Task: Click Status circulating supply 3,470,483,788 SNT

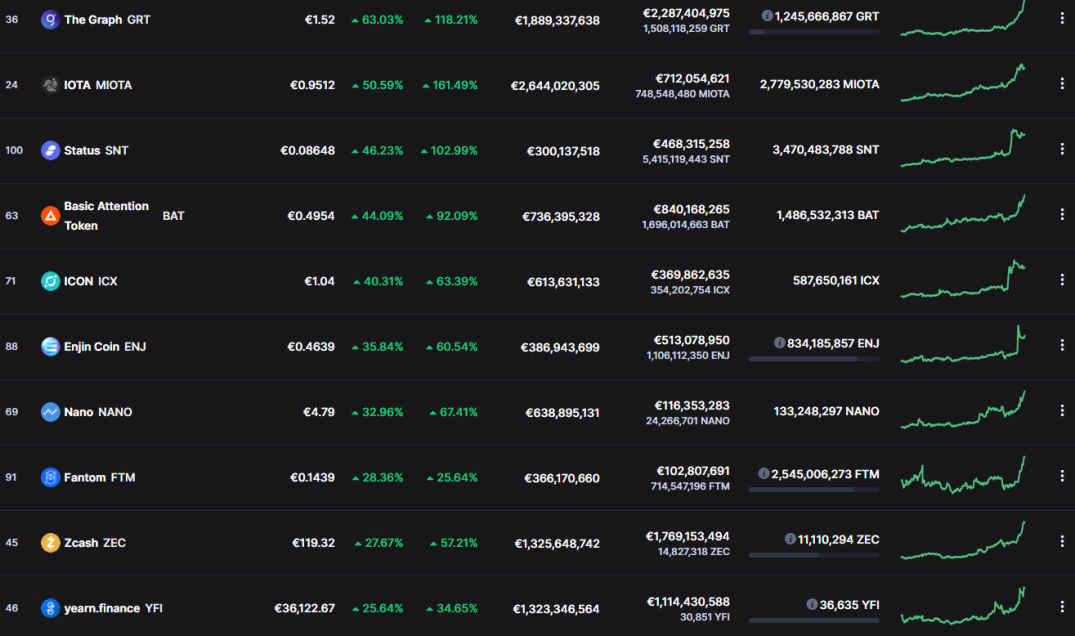Action: (x=825, y=149)
